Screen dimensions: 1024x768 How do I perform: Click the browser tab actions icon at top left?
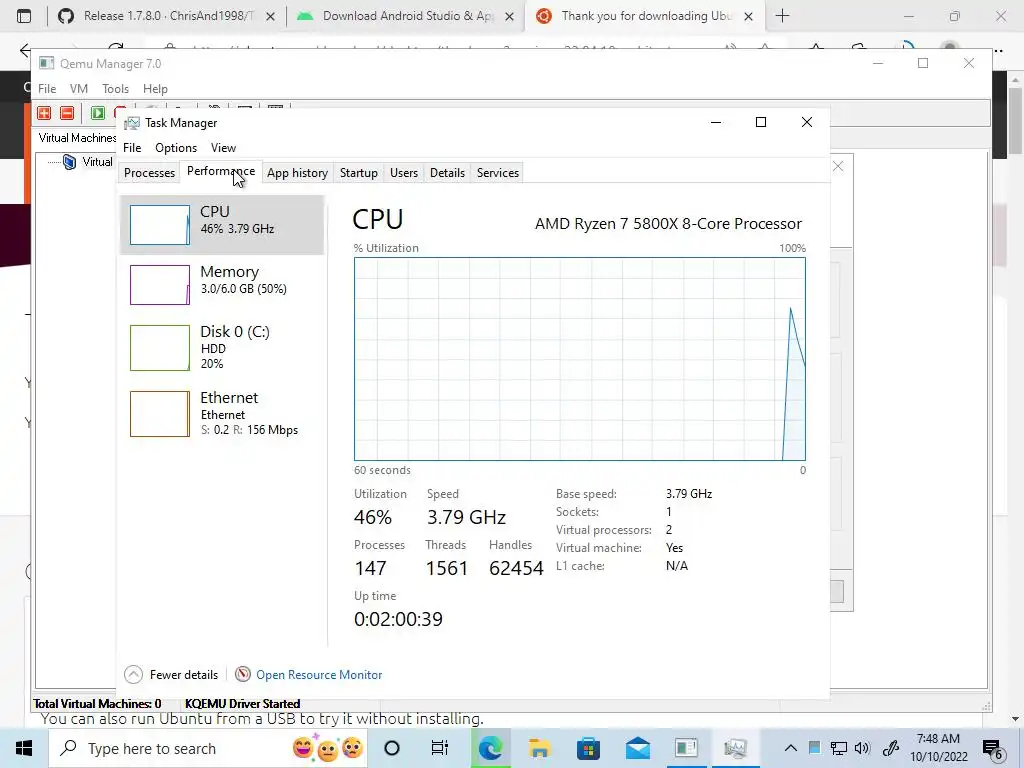point(24,16)
